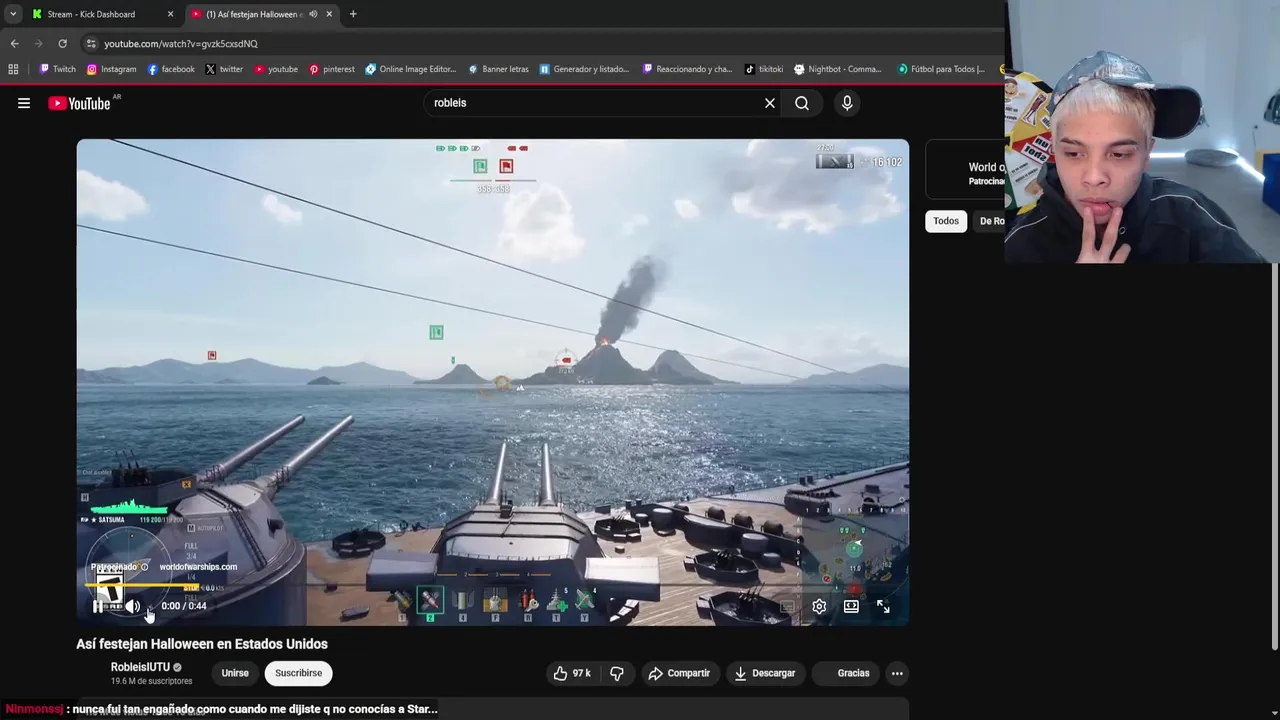Image resolution: width=1280 pixels, height=720 pixels.
Task: Open the Compartir share dialog
Action: (679, 673)
